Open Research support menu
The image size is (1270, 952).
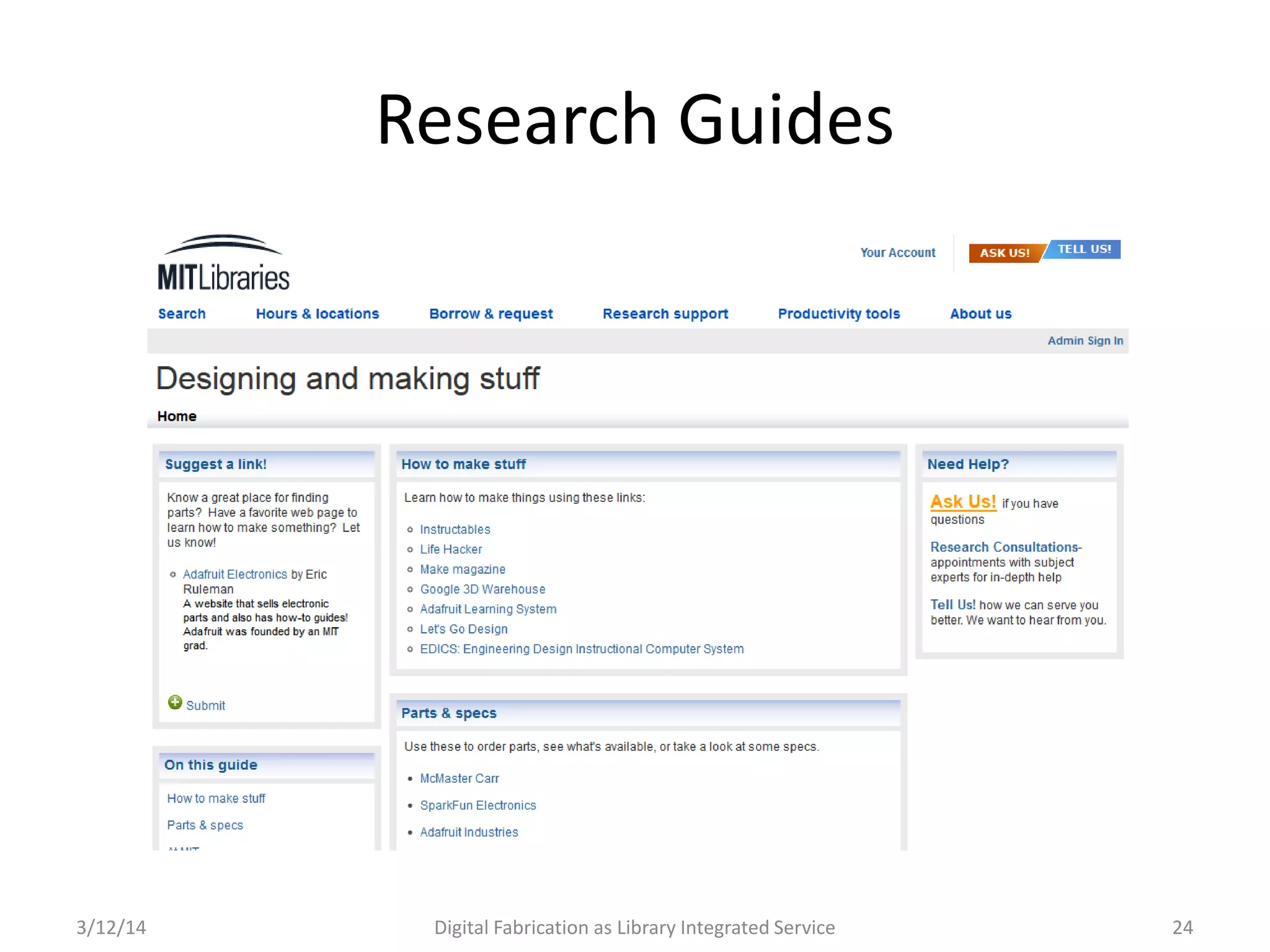tap(665, 314)
